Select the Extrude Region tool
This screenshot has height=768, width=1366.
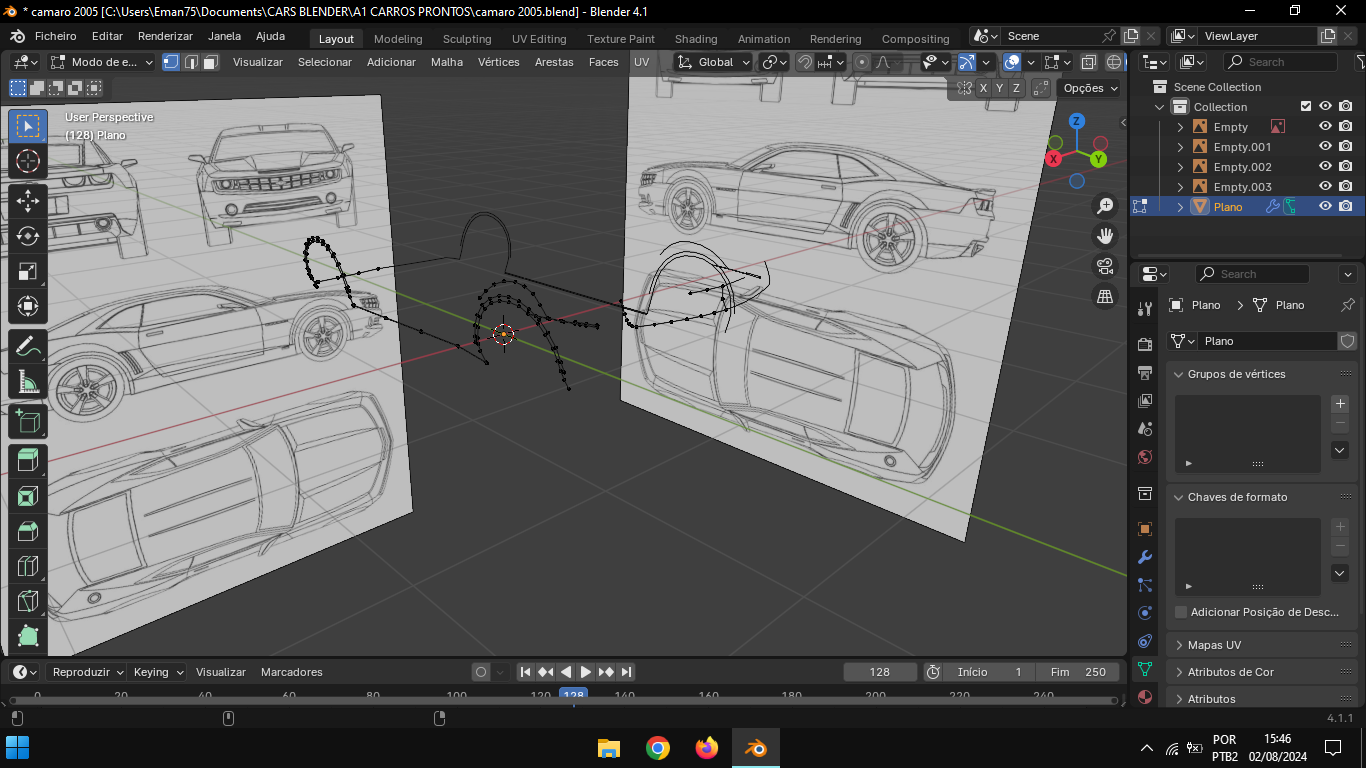28,461
